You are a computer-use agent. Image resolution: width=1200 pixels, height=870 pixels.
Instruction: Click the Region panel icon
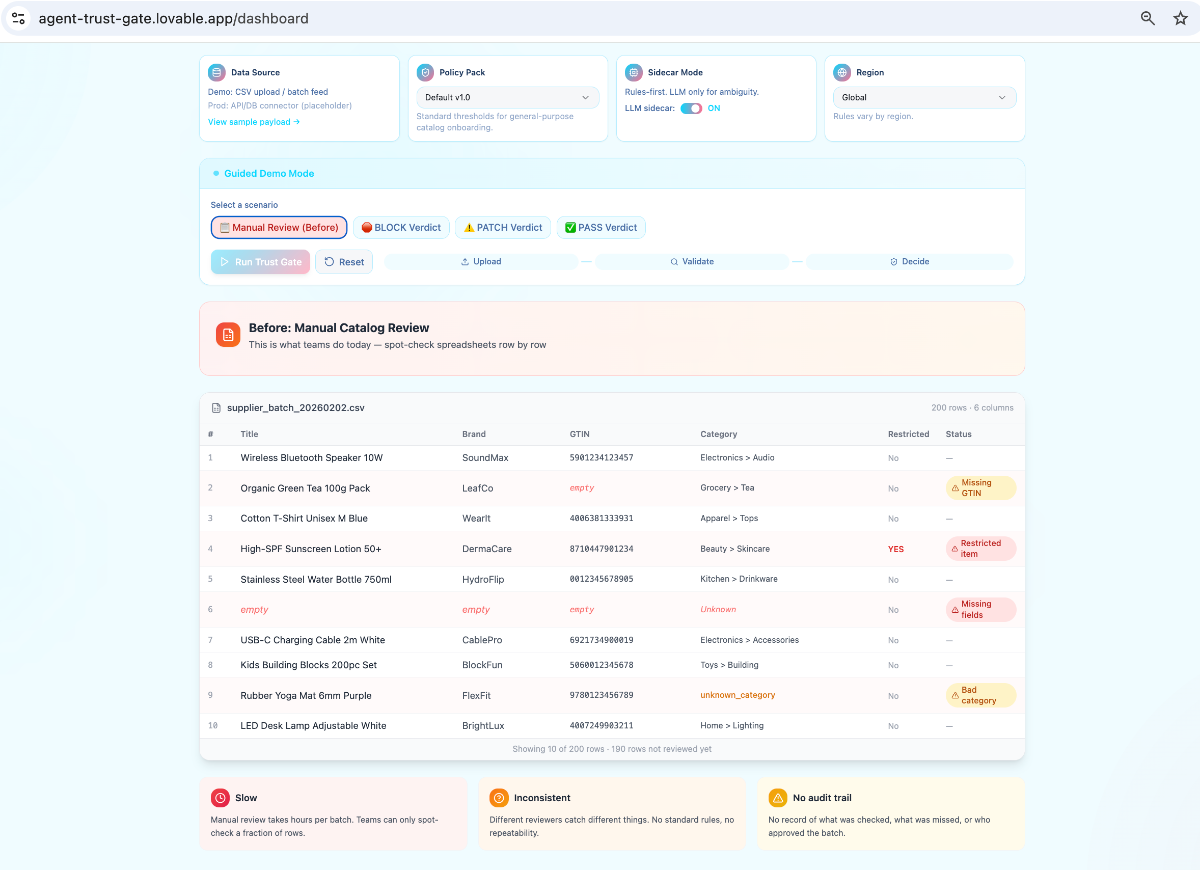(x=841, y=72)
